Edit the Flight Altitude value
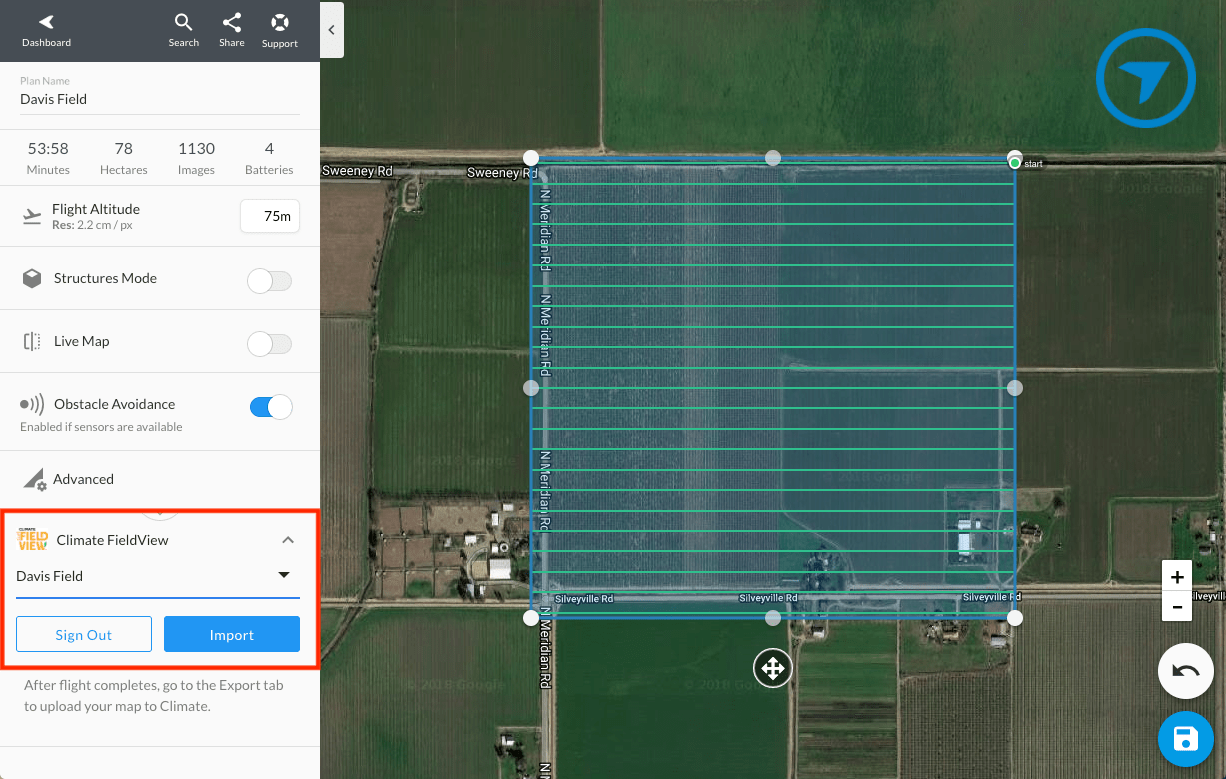 click(269, 215)
